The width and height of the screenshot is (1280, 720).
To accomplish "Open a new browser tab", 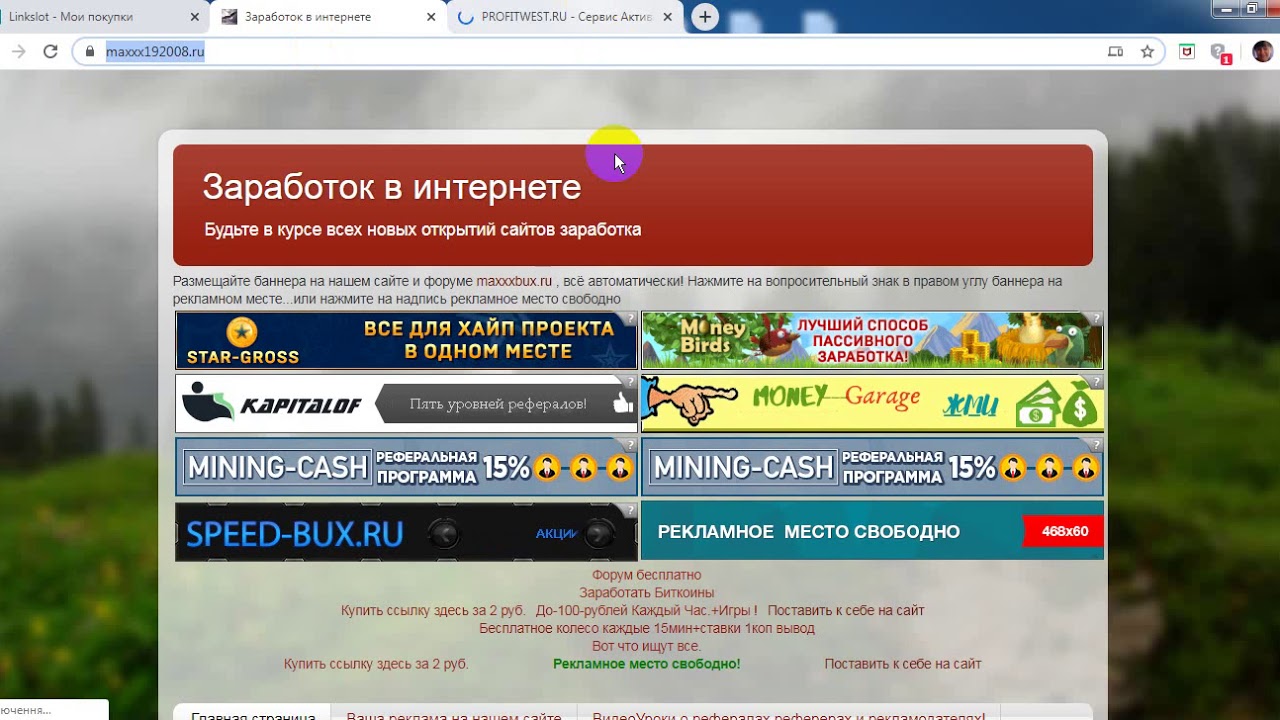I will [705, 17].
